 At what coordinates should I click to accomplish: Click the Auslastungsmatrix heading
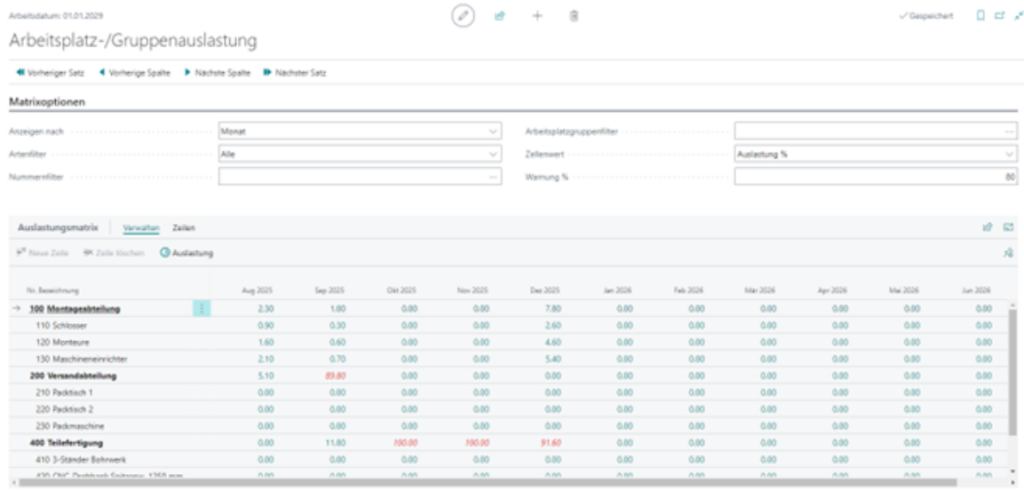[58, 228]
